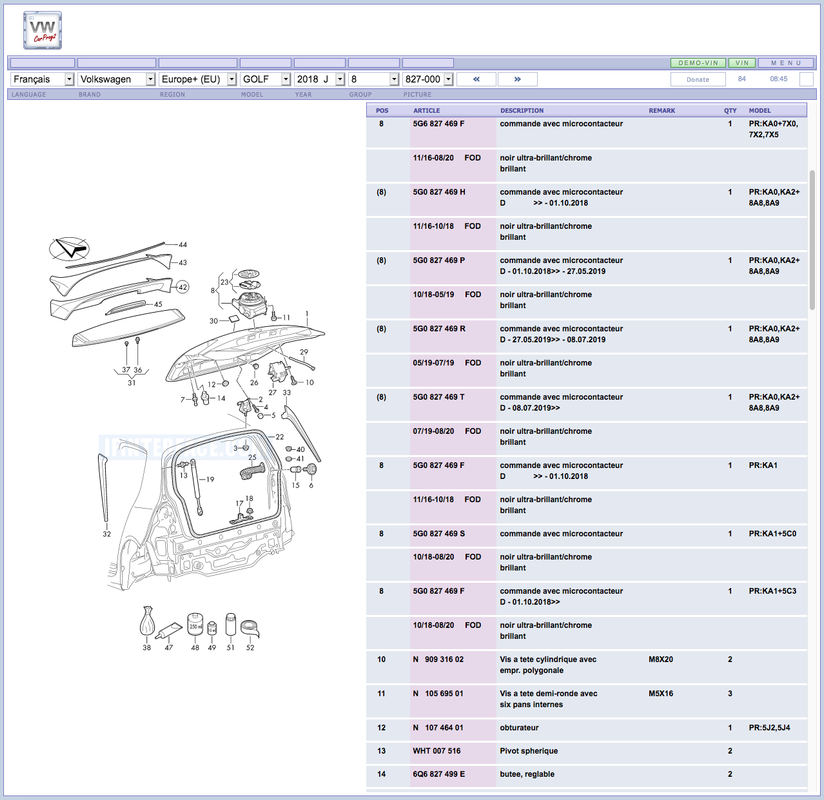
Task: Click the diagram orientation arrow symbol
Action: coord(69,248)
